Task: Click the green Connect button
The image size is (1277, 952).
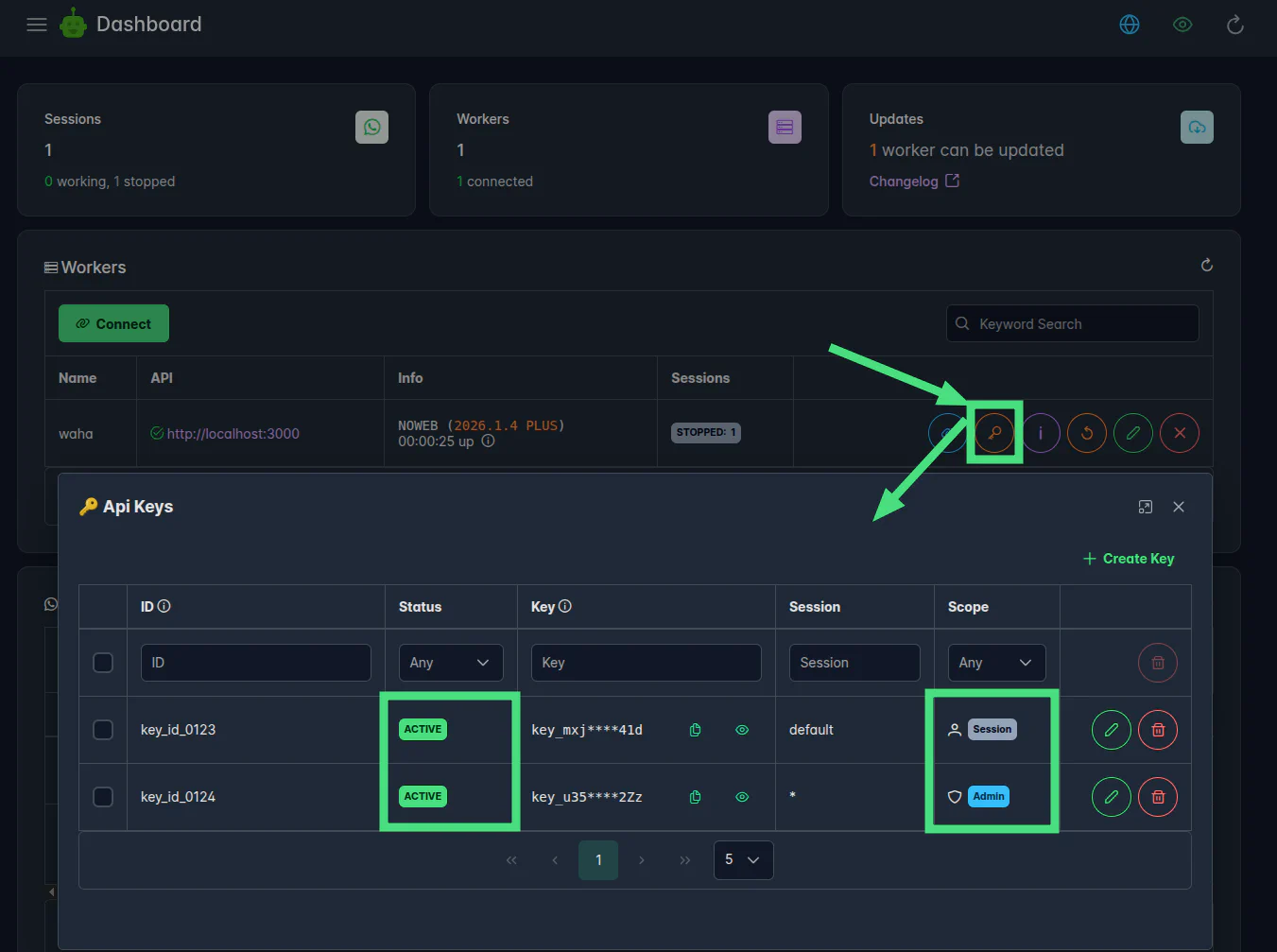Action: (x=113, y=323)
